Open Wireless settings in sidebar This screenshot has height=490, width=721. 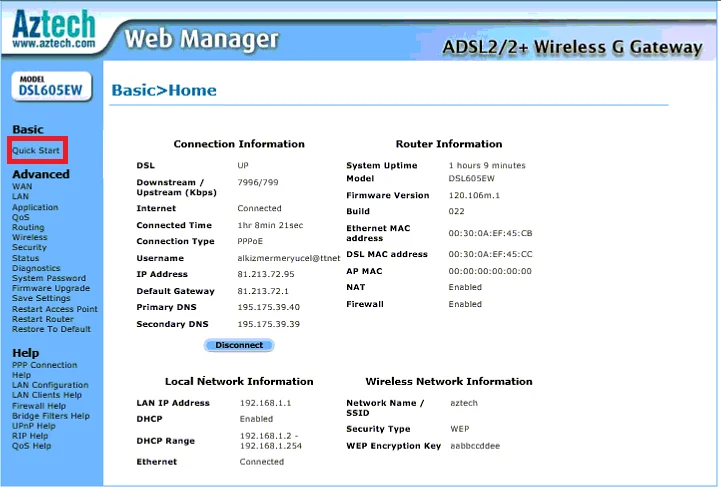(x=29, y=237)
